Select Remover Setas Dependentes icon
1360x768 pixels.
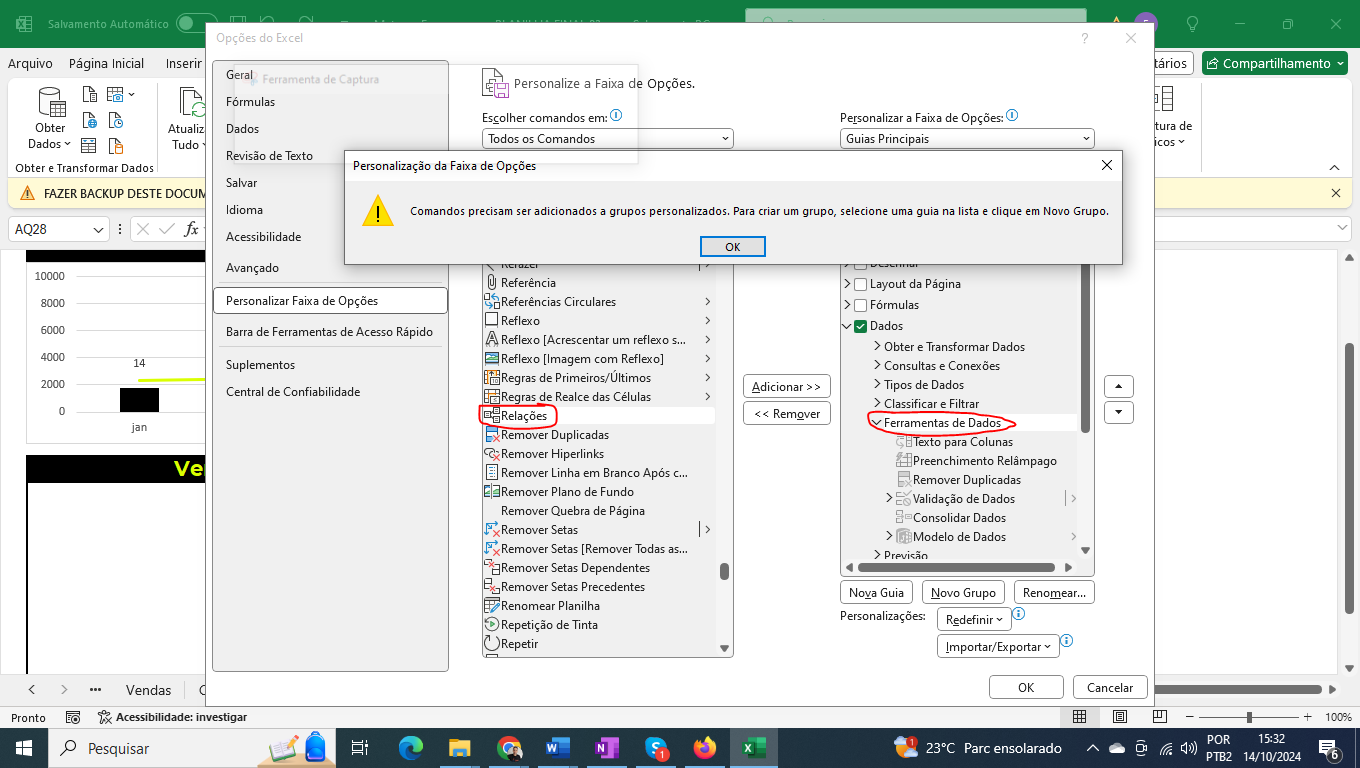click(x=491, y=568)
